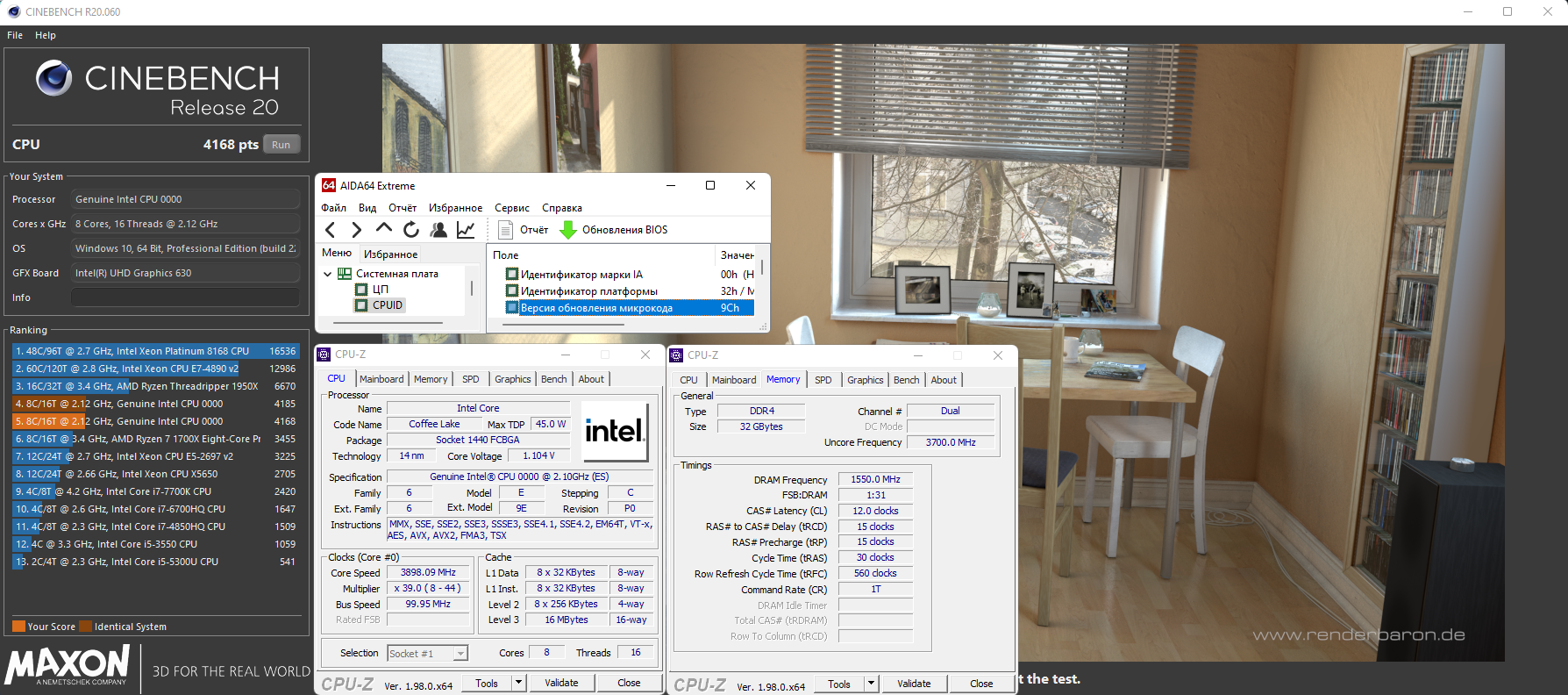Switch to the Меню tab in AIDA64 side panel
This screenshot has width=1568, height=695.
(337, 253)
